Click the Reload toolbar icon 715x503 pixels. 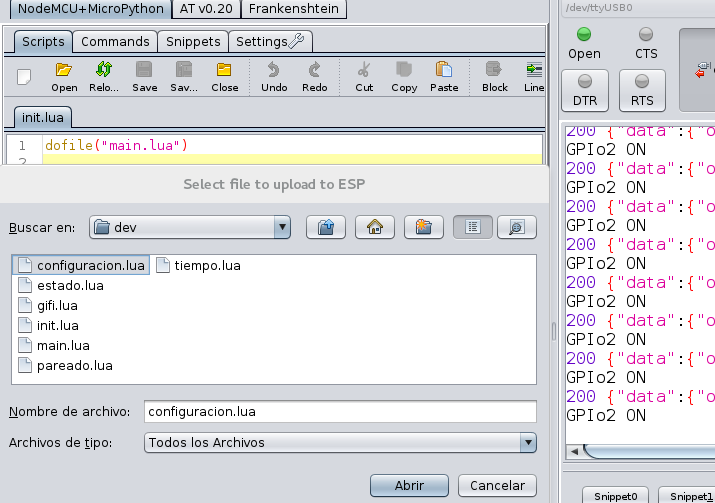click(x=104, y=77)
